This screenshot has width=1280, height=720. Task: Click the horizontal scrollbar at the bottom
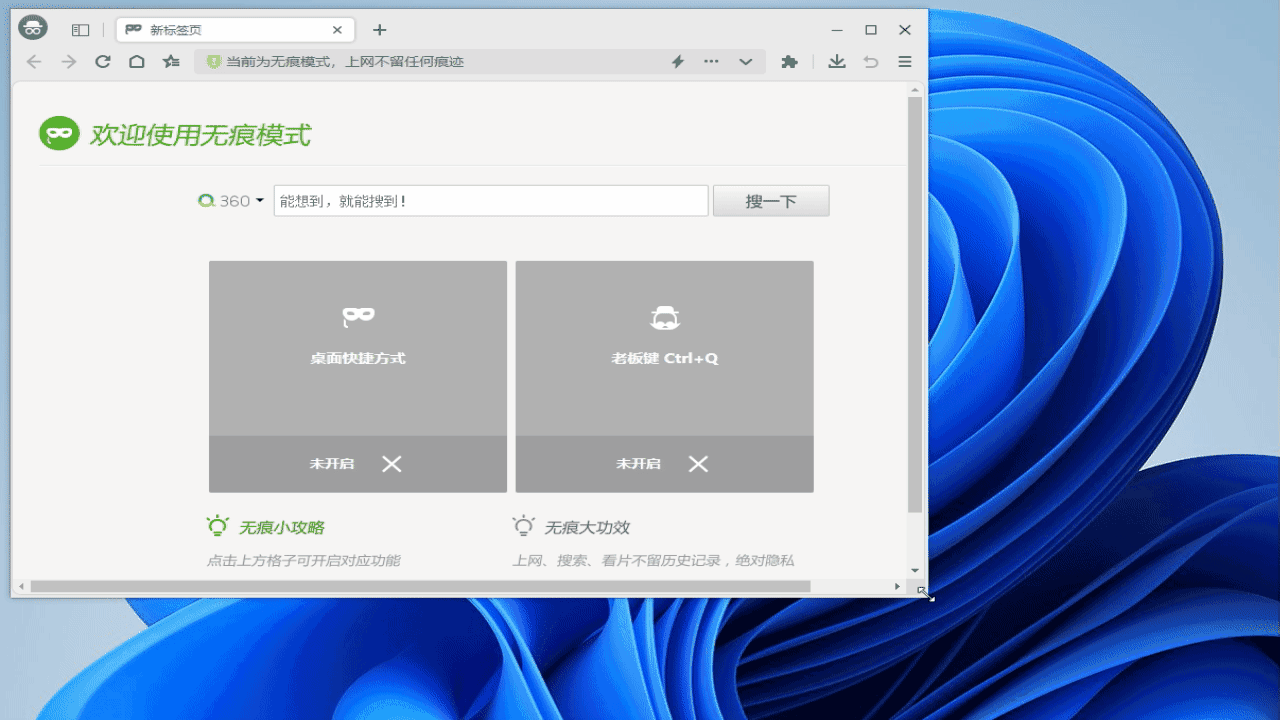click(x=420, y=586)
